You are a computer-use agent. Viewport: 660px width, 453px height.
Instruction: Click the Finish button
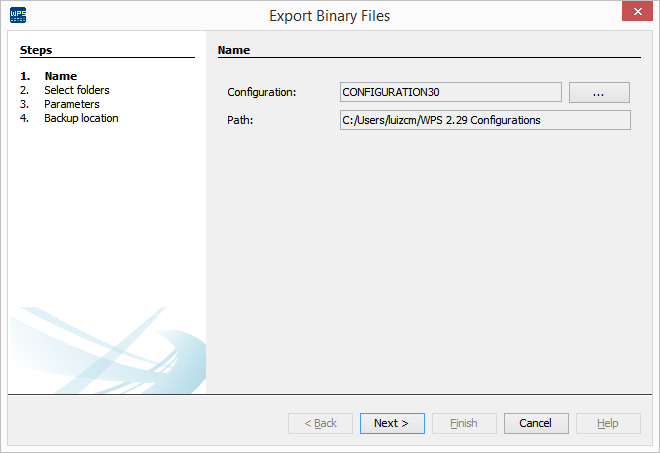tap(463, 423)
